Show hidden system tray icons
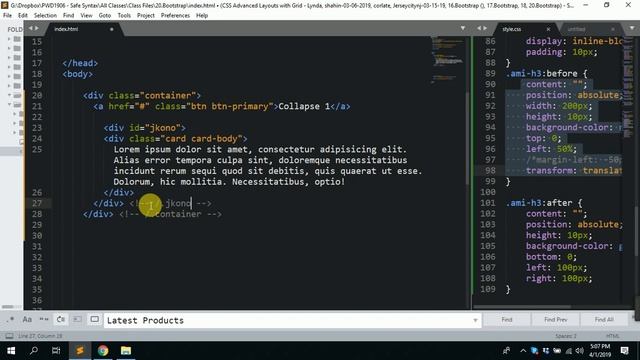The width and height of the screenshot is (640, 360). pos(523,351)
